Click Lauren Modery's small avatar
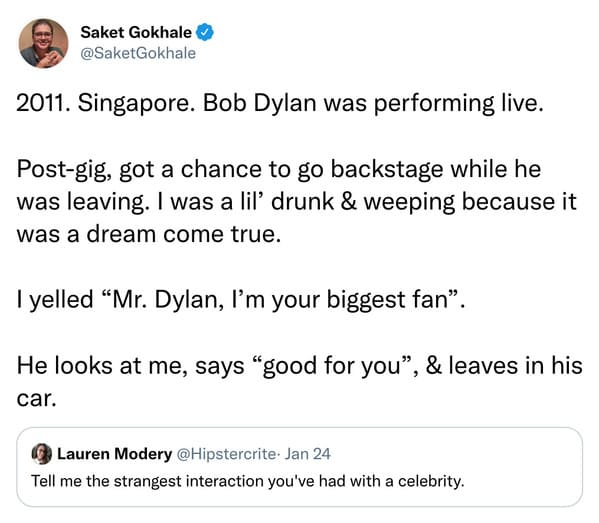Viewport: 599px width, 523px height. click(x=42, y=454)
